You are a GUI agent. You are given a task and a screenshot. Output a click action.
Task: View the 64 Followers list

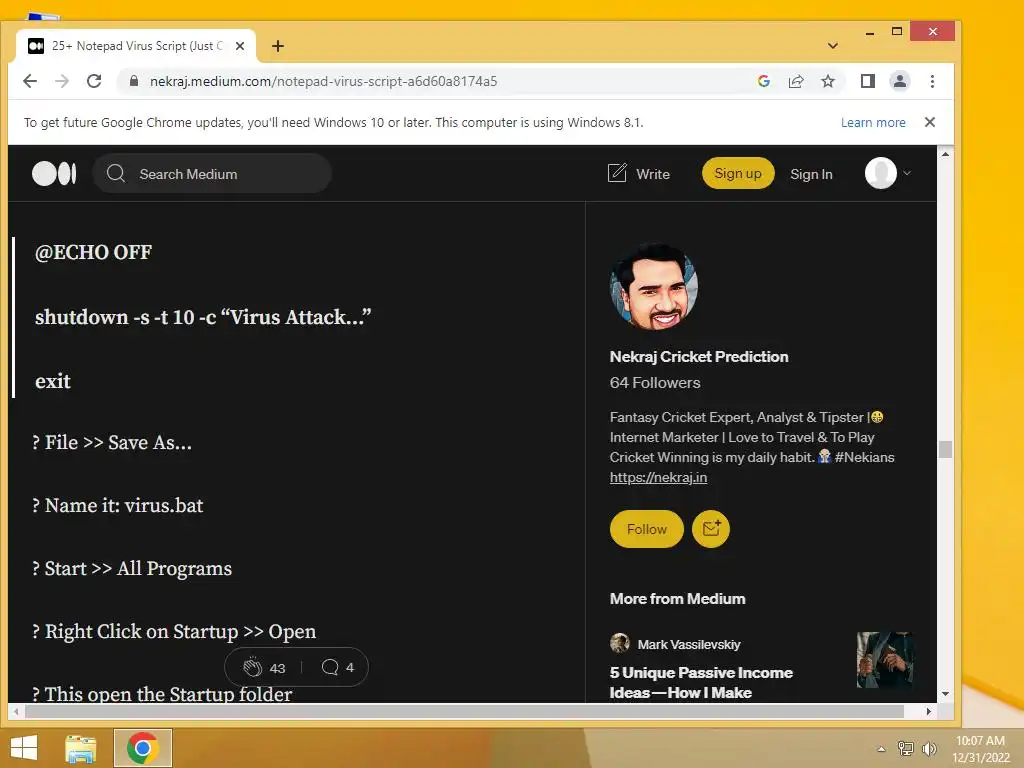tap(655, 383)
